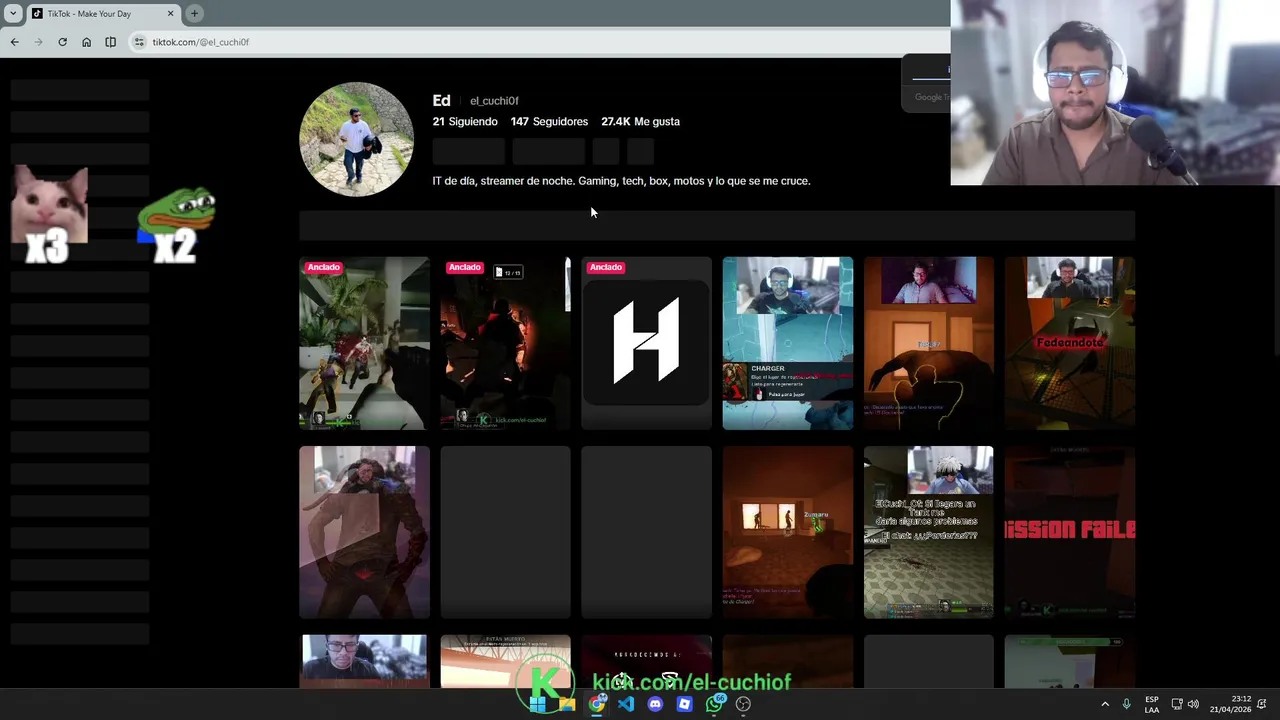
Task: Open the Mission Failed video
Action: coord(1070,532)
